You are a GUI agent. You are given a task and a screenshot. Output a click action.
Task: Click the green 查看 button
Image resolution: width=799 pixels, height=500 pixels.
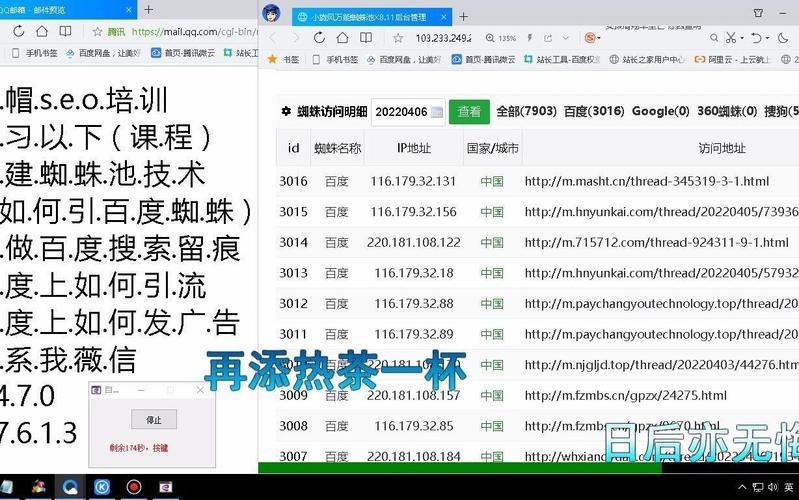(469, 112)
